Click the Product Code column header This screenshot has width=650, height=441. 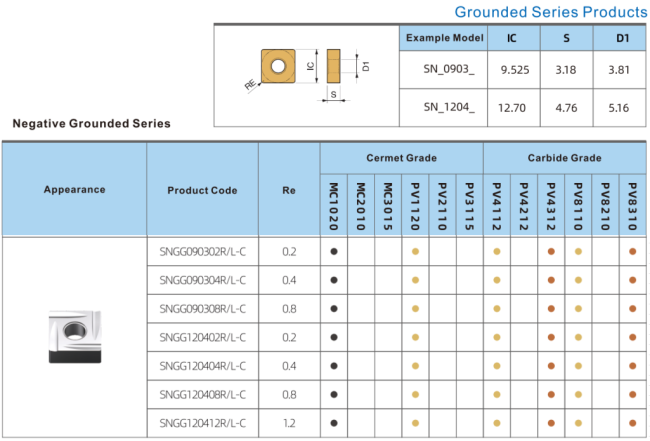pos(202,190)
